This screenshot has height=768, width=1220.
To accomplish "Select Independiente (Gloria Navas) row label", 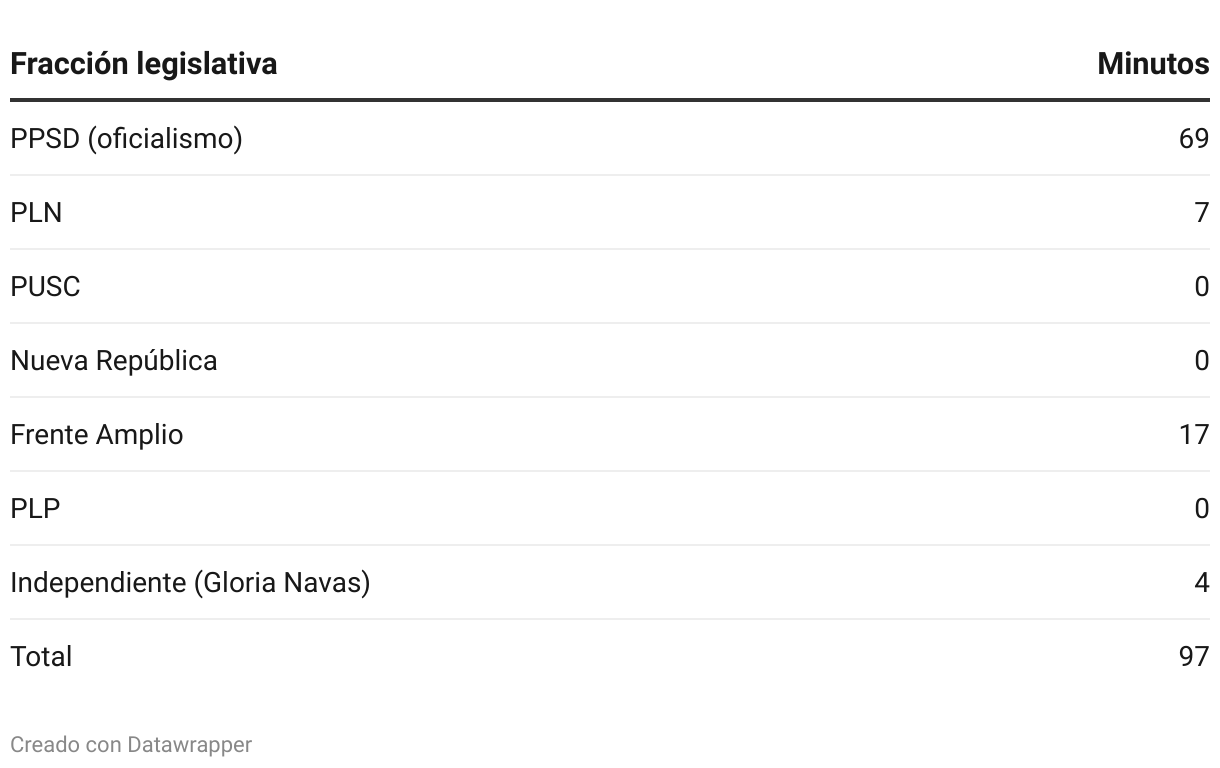I will pyautogui.click(x=190, y=582).
